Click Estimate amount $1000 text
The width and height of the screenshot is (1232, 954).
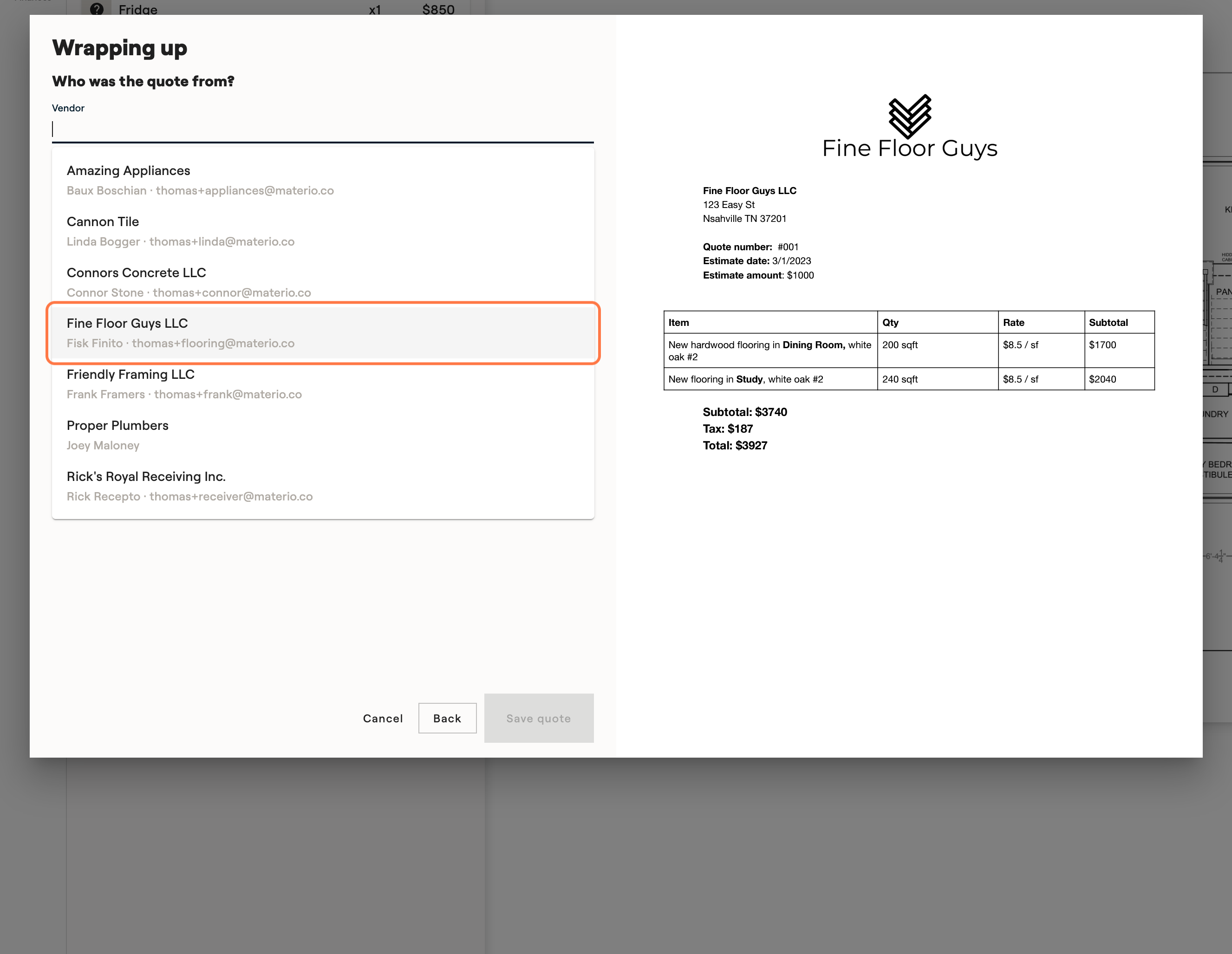click(x=758, y=275)
